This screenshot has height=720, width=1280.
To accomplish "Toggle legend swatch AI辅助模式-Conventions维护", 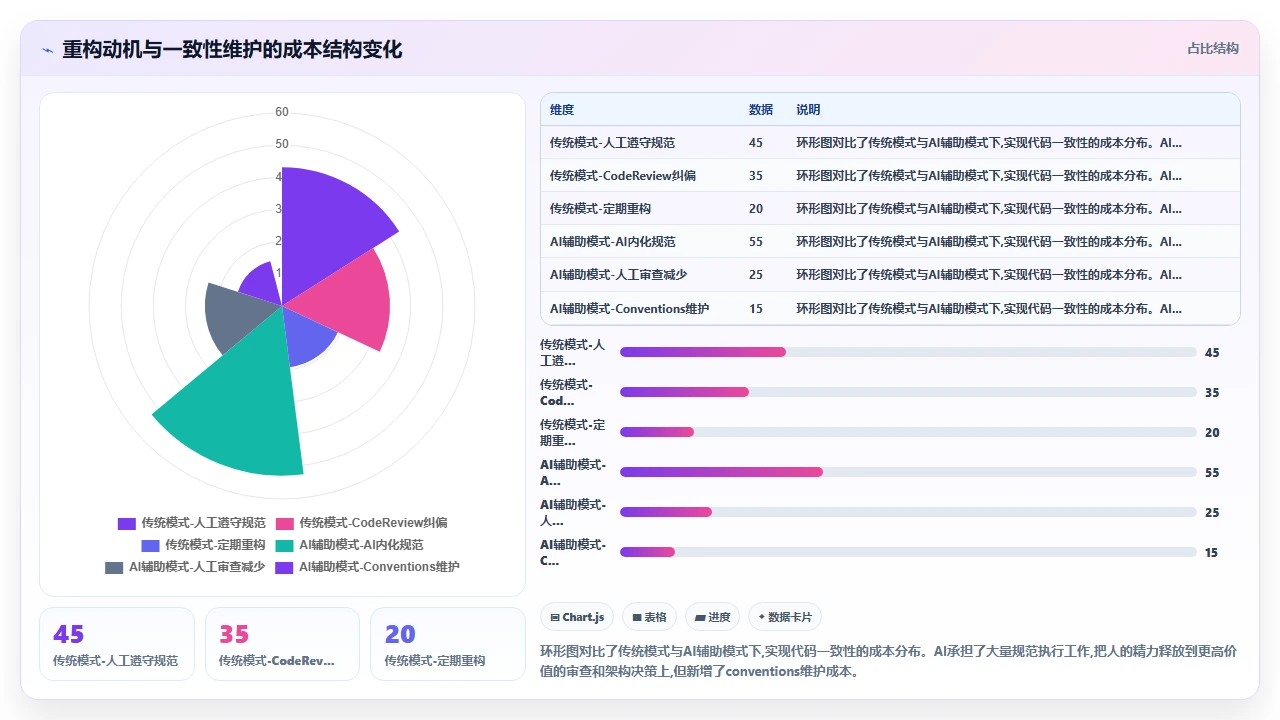I will (x=284, y=567).
